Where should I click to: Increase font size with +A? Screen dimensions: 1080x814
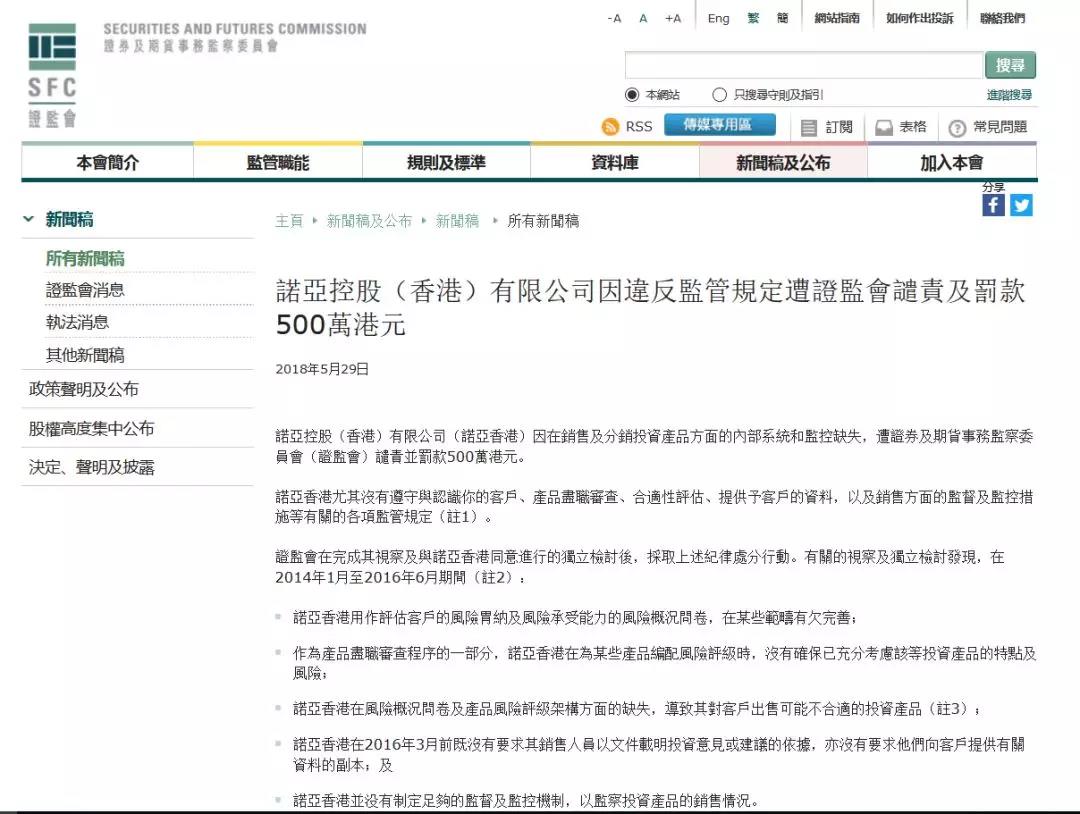pyautogui.click(x=673, y=19)
